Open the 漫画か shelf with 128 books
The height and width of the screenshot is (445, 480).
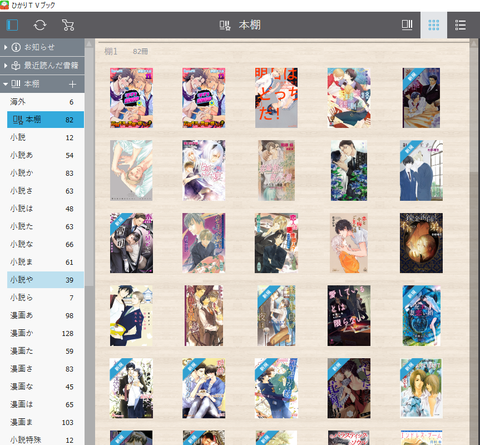click(x=42, y=333)
